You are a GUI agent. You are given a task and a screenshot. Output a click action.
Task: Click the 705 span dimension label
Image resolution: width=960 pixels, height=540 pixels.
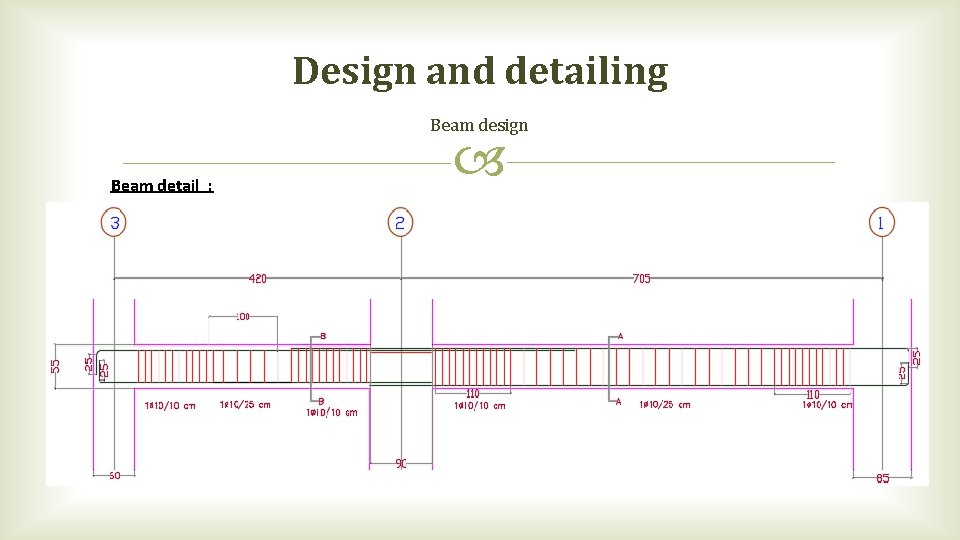tap(641, 279)
